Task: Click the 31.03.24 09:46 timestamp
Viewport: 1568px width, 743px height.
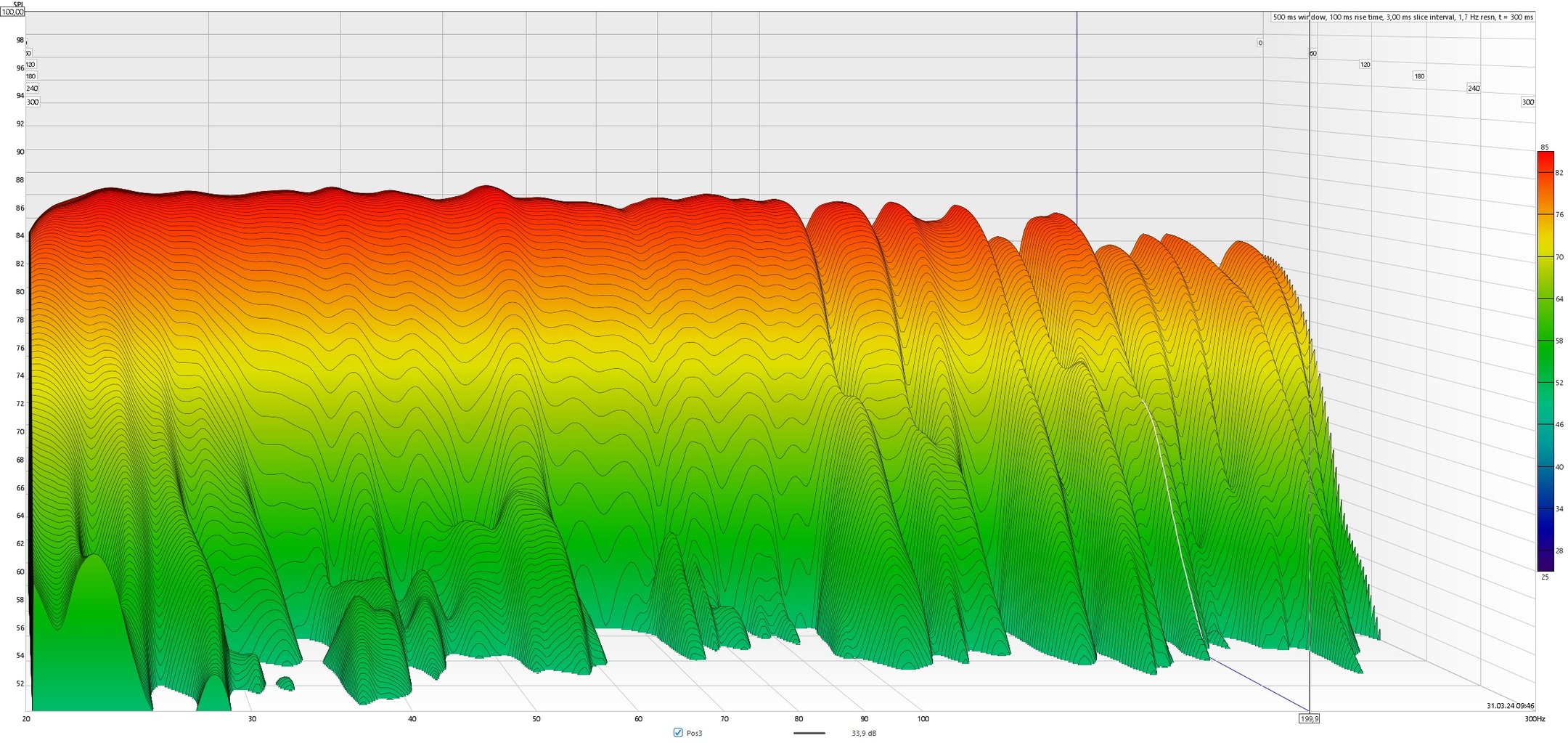Action: coord(1510,706)
